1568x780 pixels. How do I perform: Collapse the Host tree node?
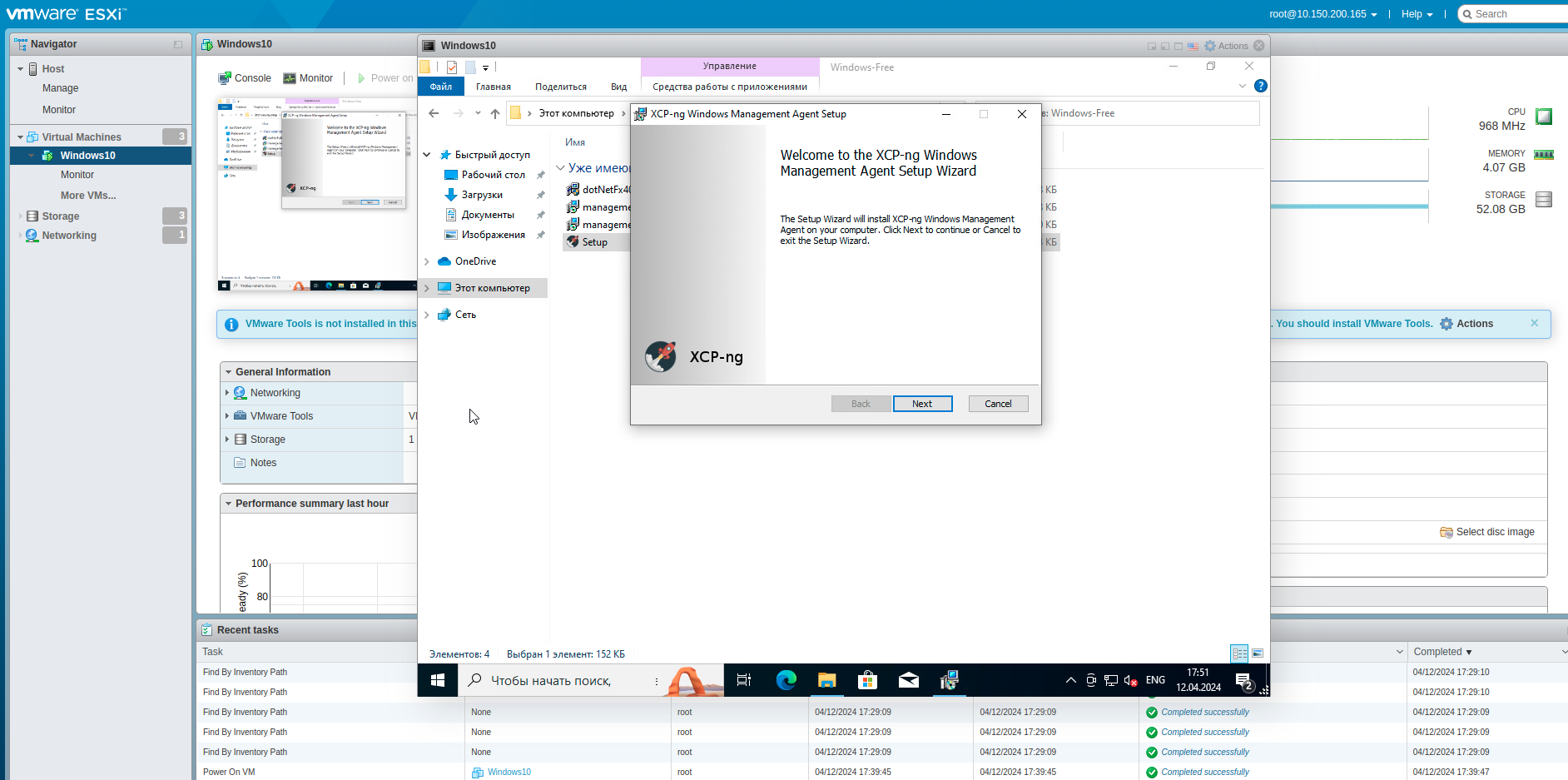pyautogui.click(x=20, y=69)
